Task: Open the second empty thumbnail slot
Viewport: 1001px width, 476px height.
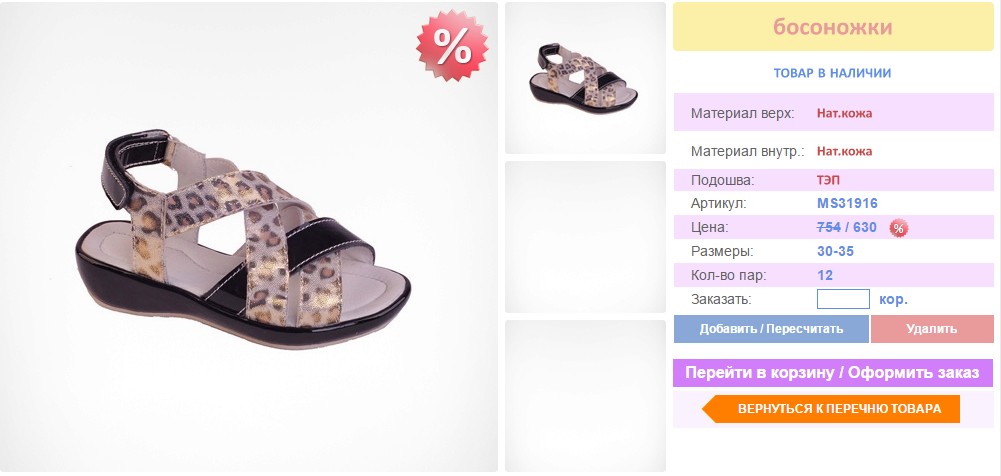Action: (585, 237)
